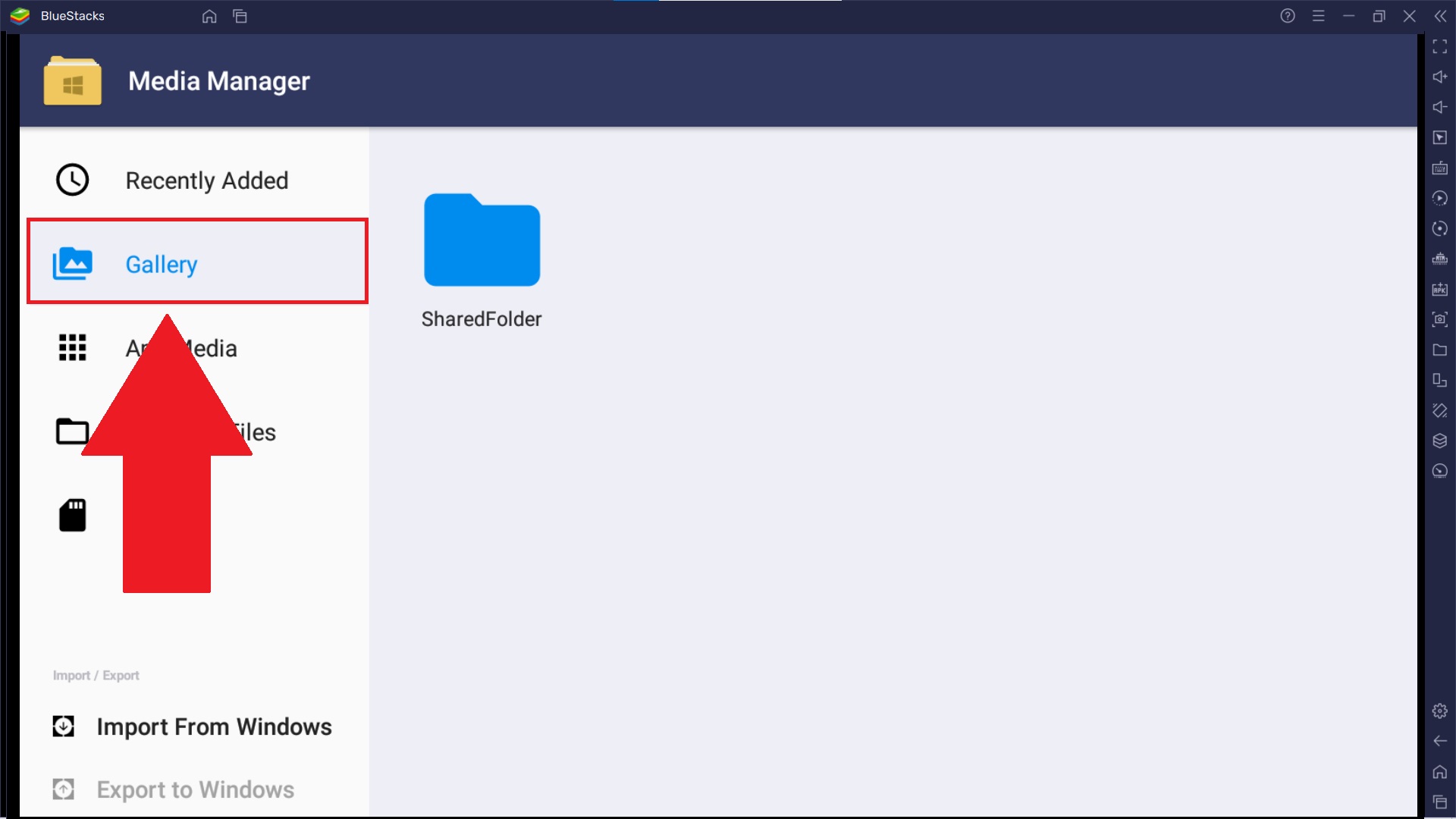Select the Gallery section in sidebar
1456x819 pixels.
tap(196, 263)
